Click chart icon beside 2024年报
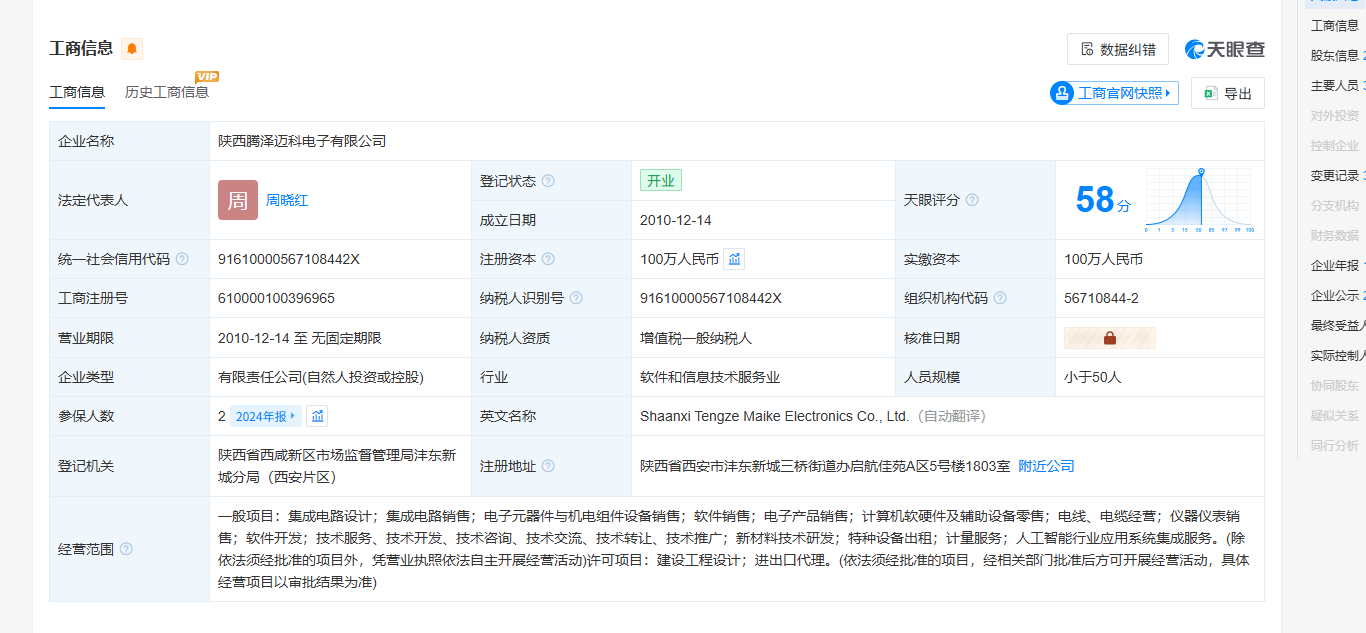1366x633 pixels. point(317,416)
